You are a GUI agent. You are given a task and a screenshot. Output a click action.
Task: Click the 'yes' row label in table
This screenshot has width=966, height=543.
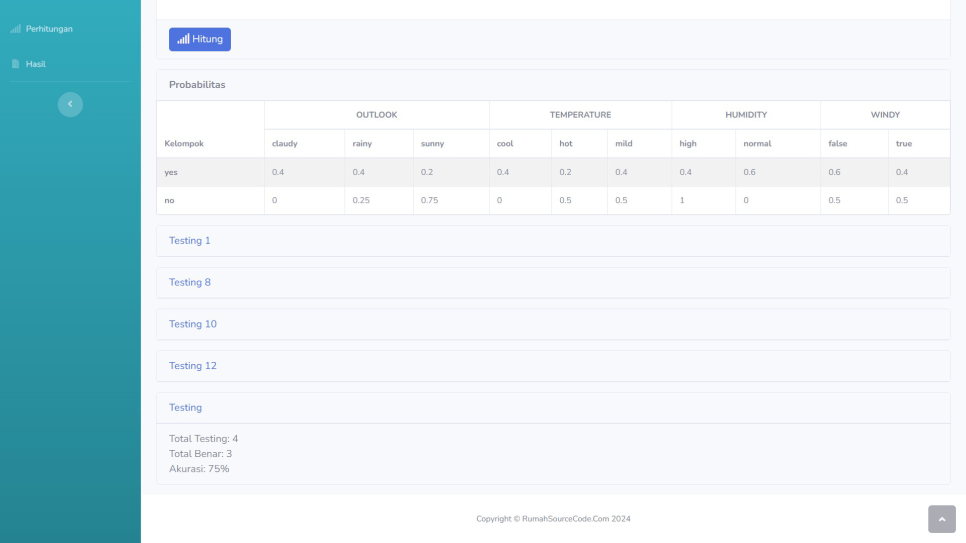(x=171, y=172)
